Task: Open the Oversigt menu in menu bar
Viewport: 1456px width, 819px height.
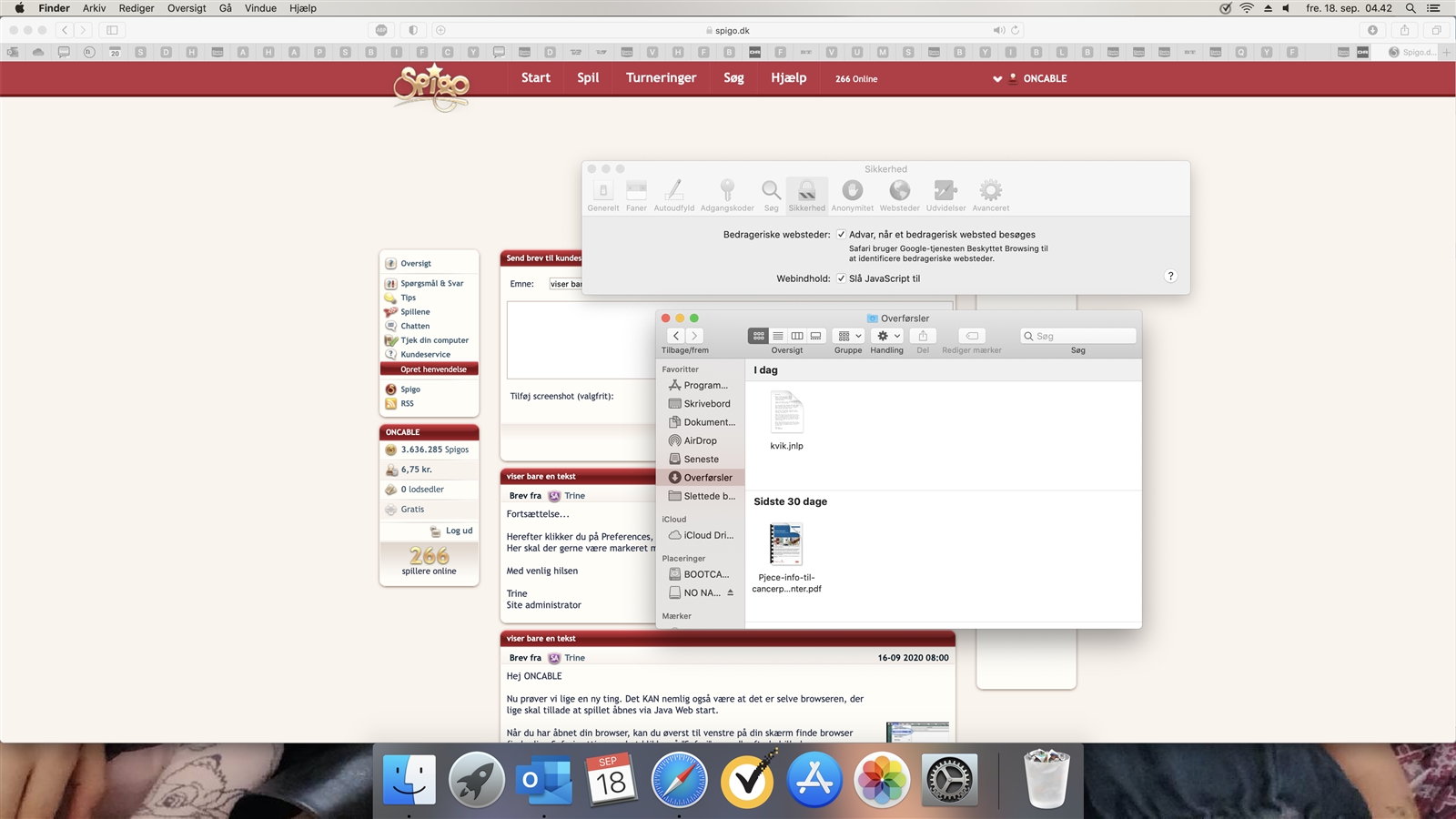Action: tap(187, 8)
